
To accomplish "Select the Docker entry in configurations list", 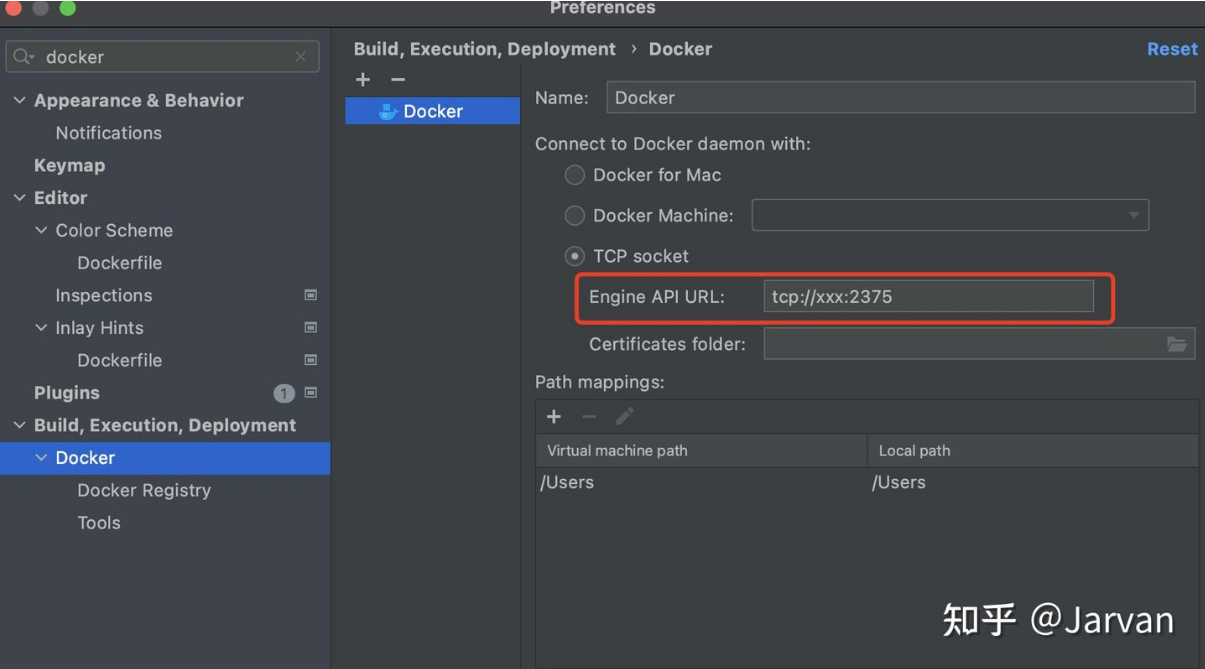I will 432,111.
